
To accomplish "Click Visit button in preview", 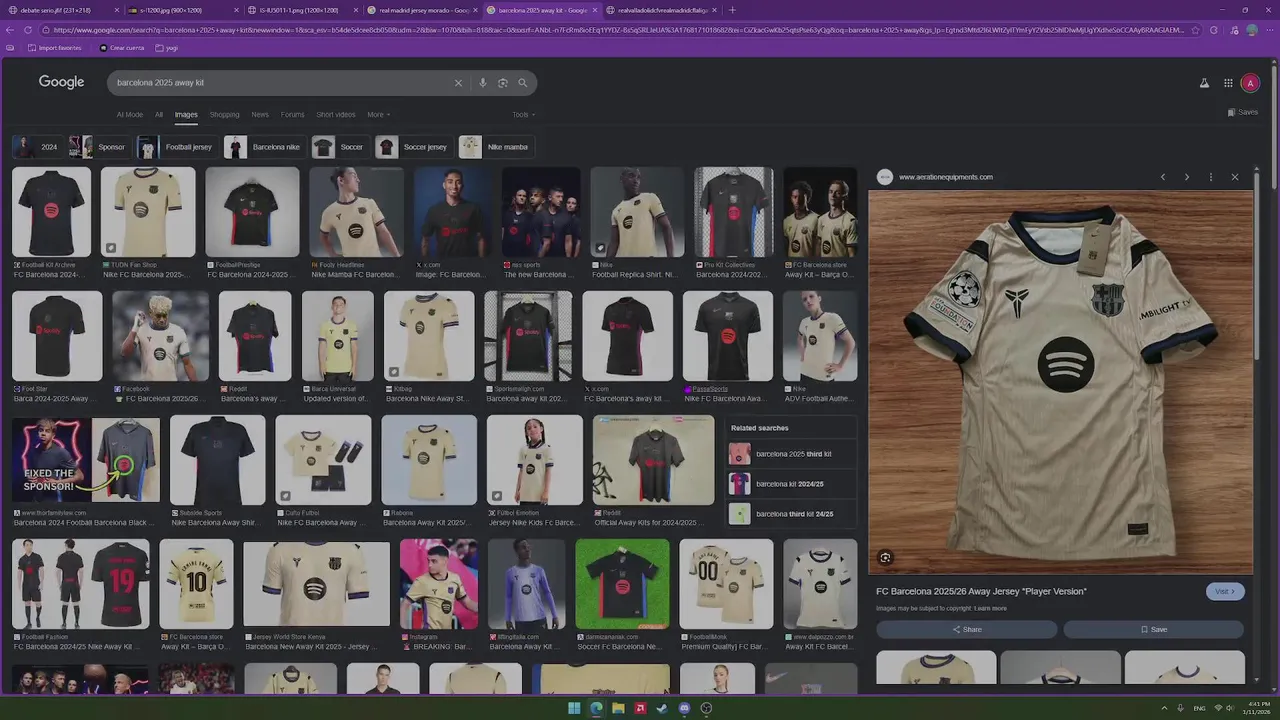I will tap(1225, 591).
